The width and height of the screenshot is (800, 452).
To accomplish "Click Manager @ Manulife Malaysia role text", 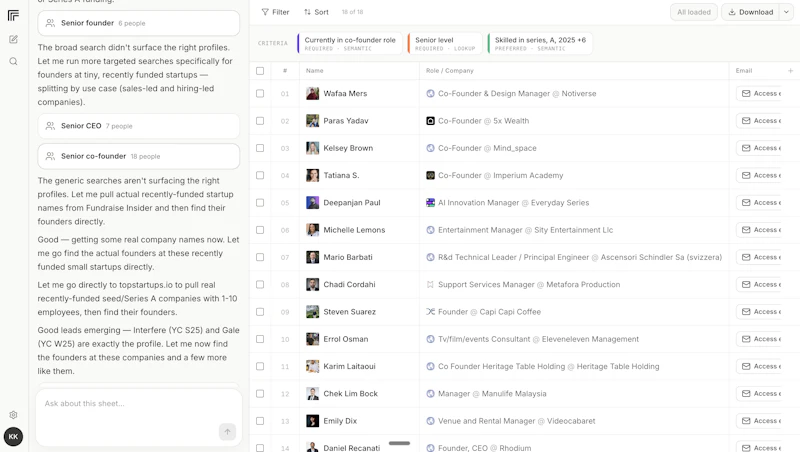I will pyautogui.click(x=492, y=394).
